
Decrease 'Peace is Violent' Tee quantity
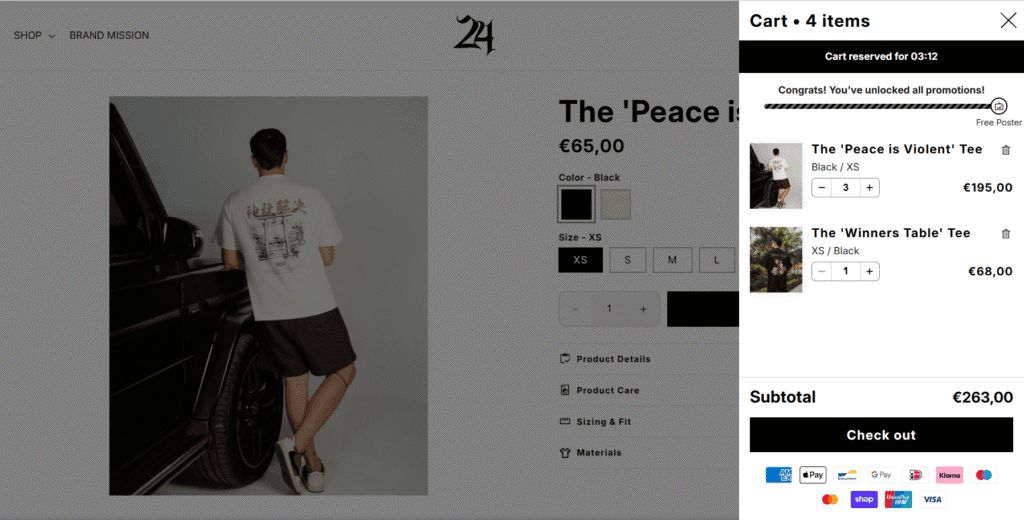pos(822,187)
